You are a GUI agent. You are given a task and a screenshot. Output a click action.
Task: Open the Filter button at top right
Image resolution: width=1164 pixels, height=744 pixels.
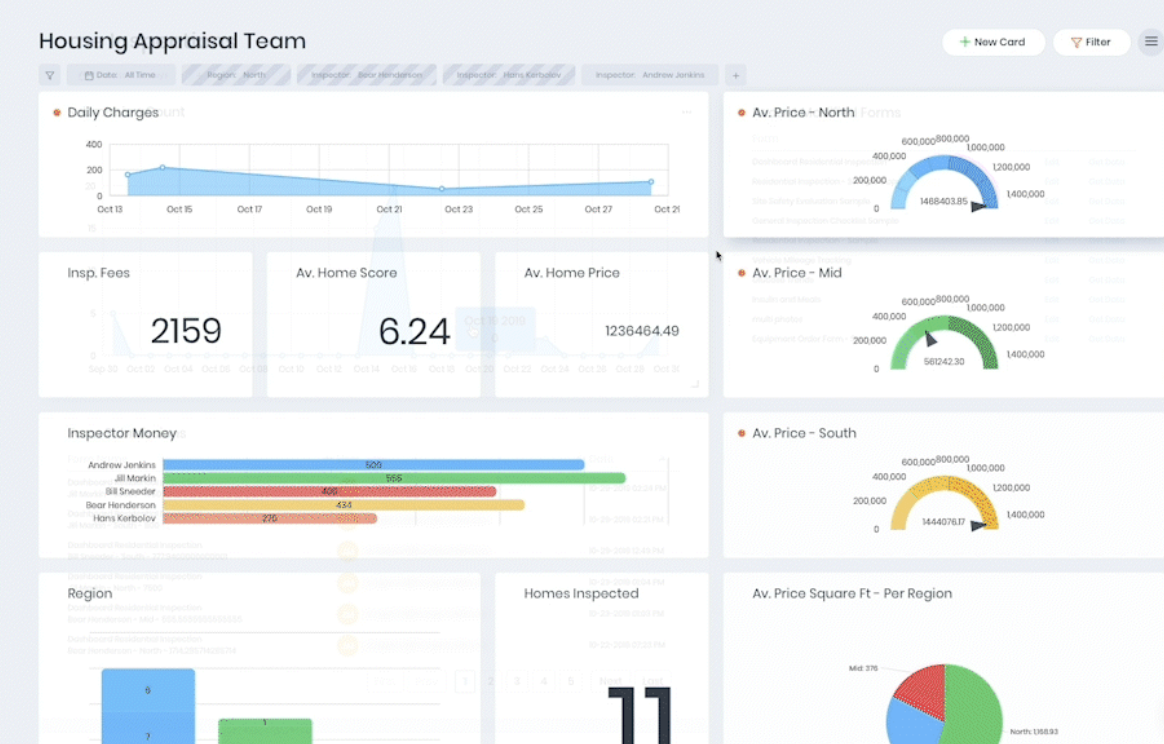(1091, 42)
